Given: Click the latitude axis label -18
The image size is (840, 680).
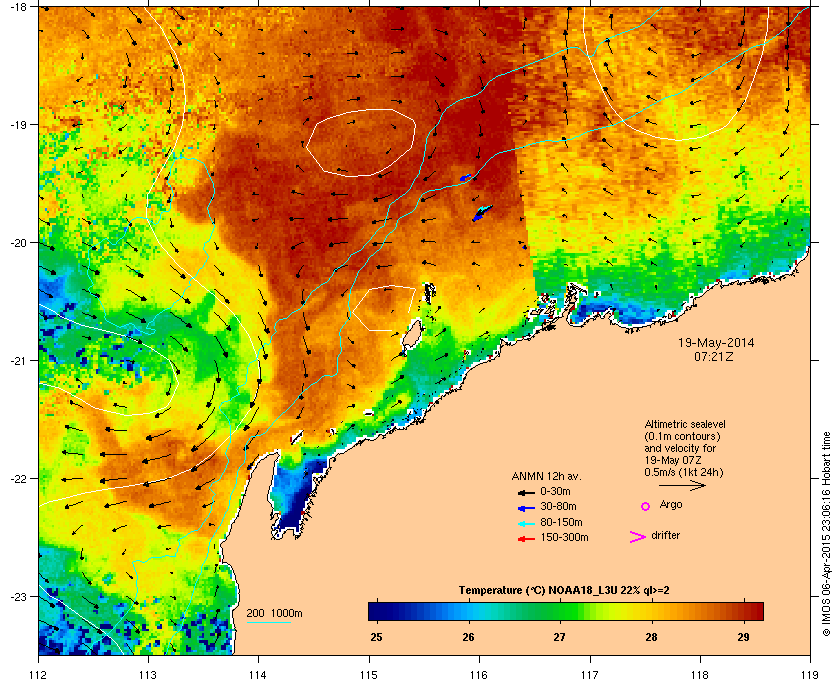Looking at the screenshot, I should pos(17,7).
